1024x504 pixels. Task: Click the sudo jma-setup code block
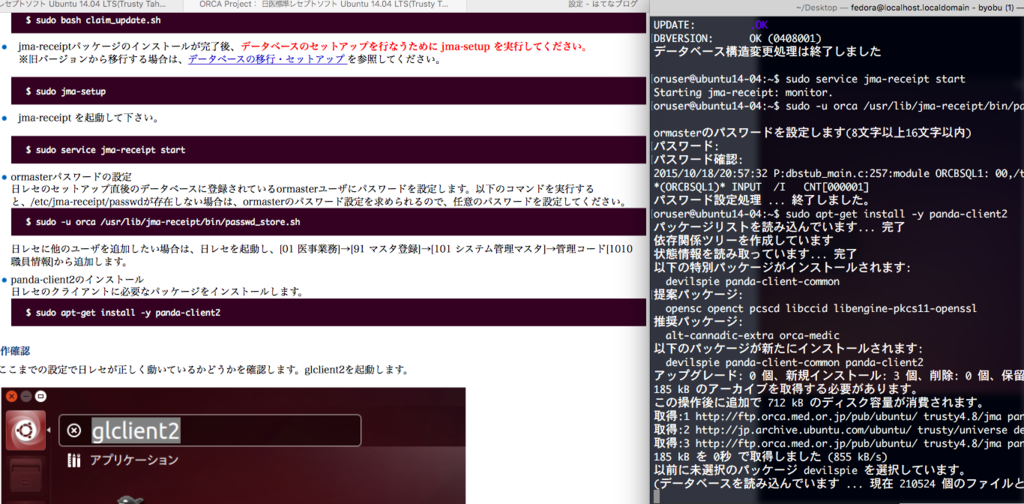(328, 91)
